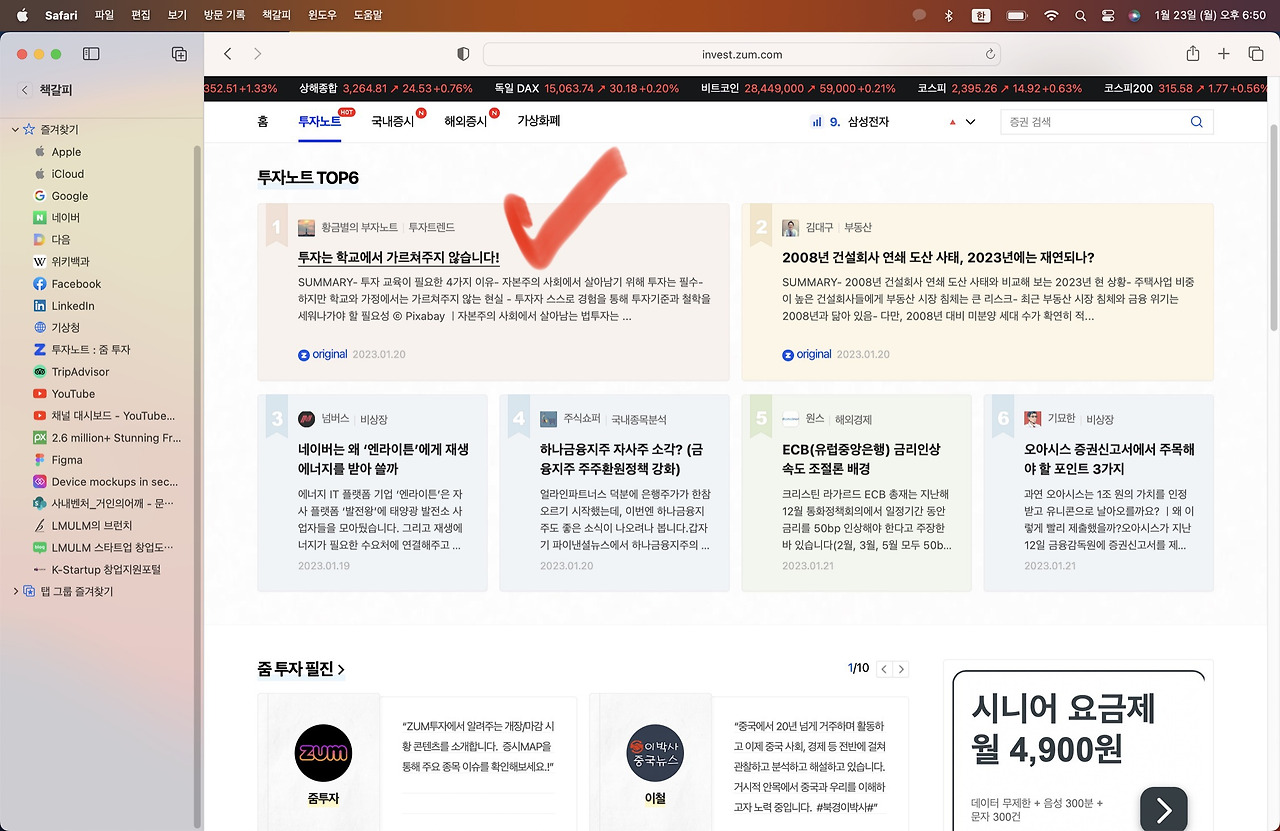The image size is (1280, 831).
Task: Click the ZUM 줌투자 profile logo
Action: 323,753
